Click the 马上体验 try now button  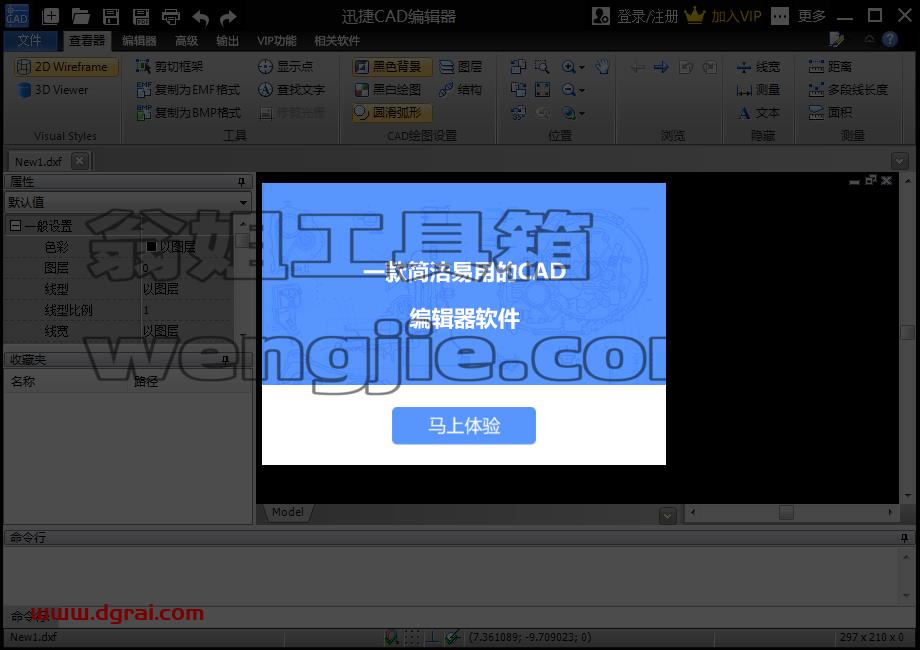(464, 425)
